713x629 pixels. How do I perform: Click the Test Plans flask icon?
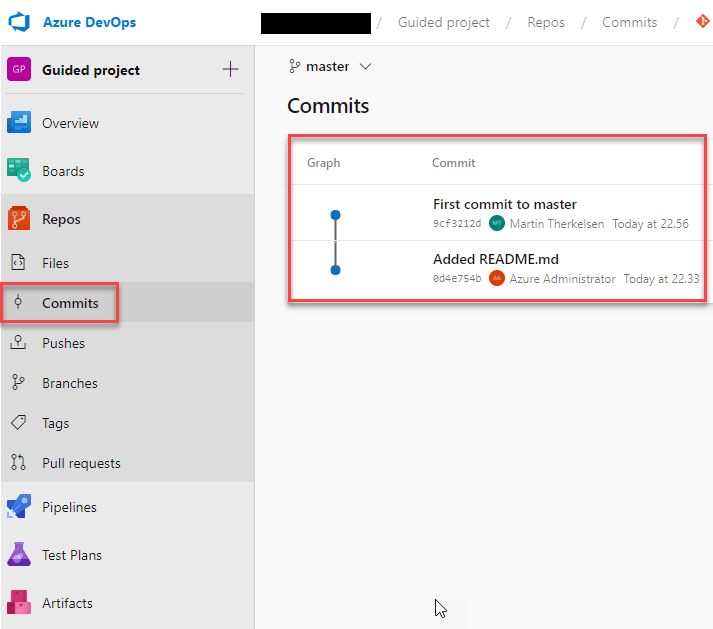point(19,554)
